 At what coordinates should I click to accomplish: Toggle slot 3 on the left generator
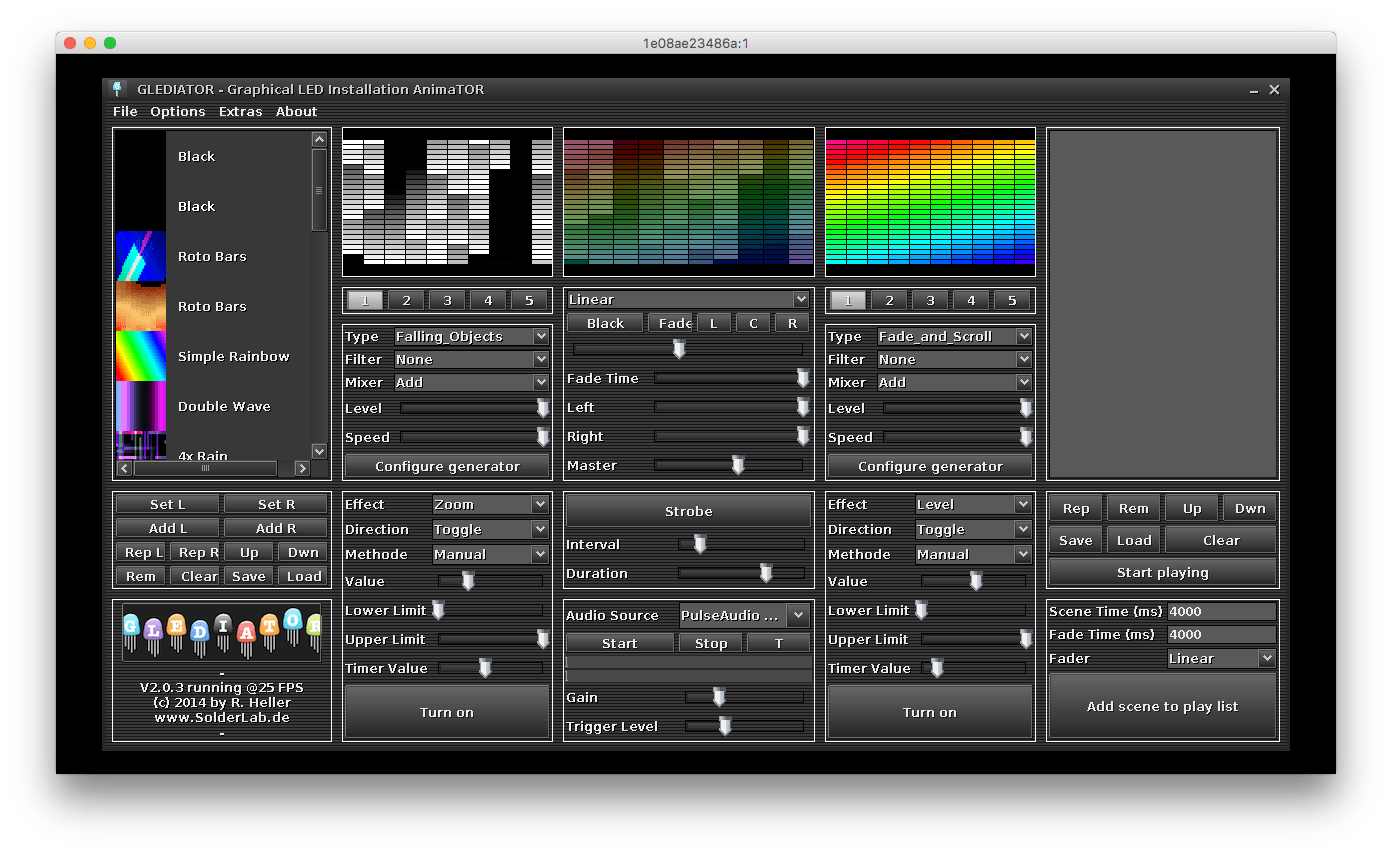[447, 300]
